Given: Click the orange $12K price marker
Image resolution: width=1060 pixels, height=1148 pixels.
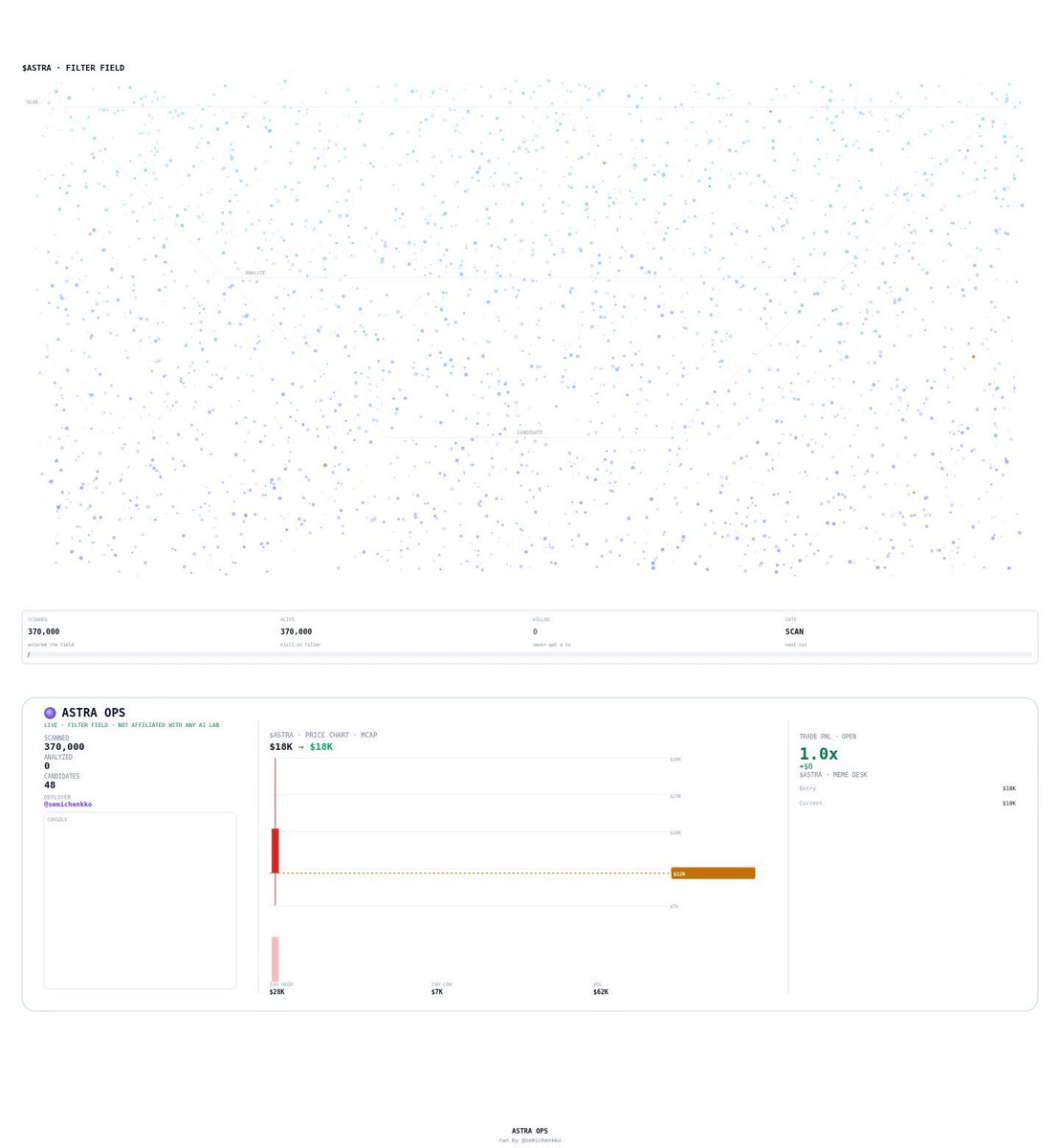Looking at the screenshot, I should tap(713, 873).
